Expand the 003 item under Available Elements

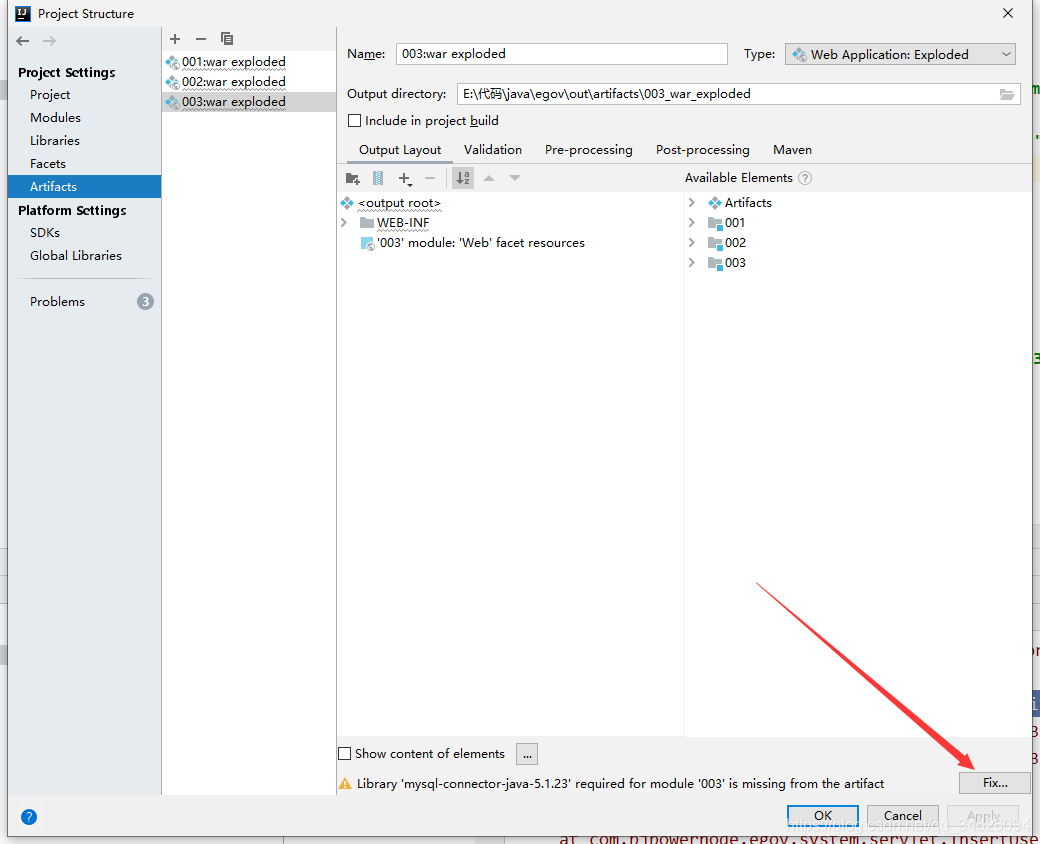[692, 262]
